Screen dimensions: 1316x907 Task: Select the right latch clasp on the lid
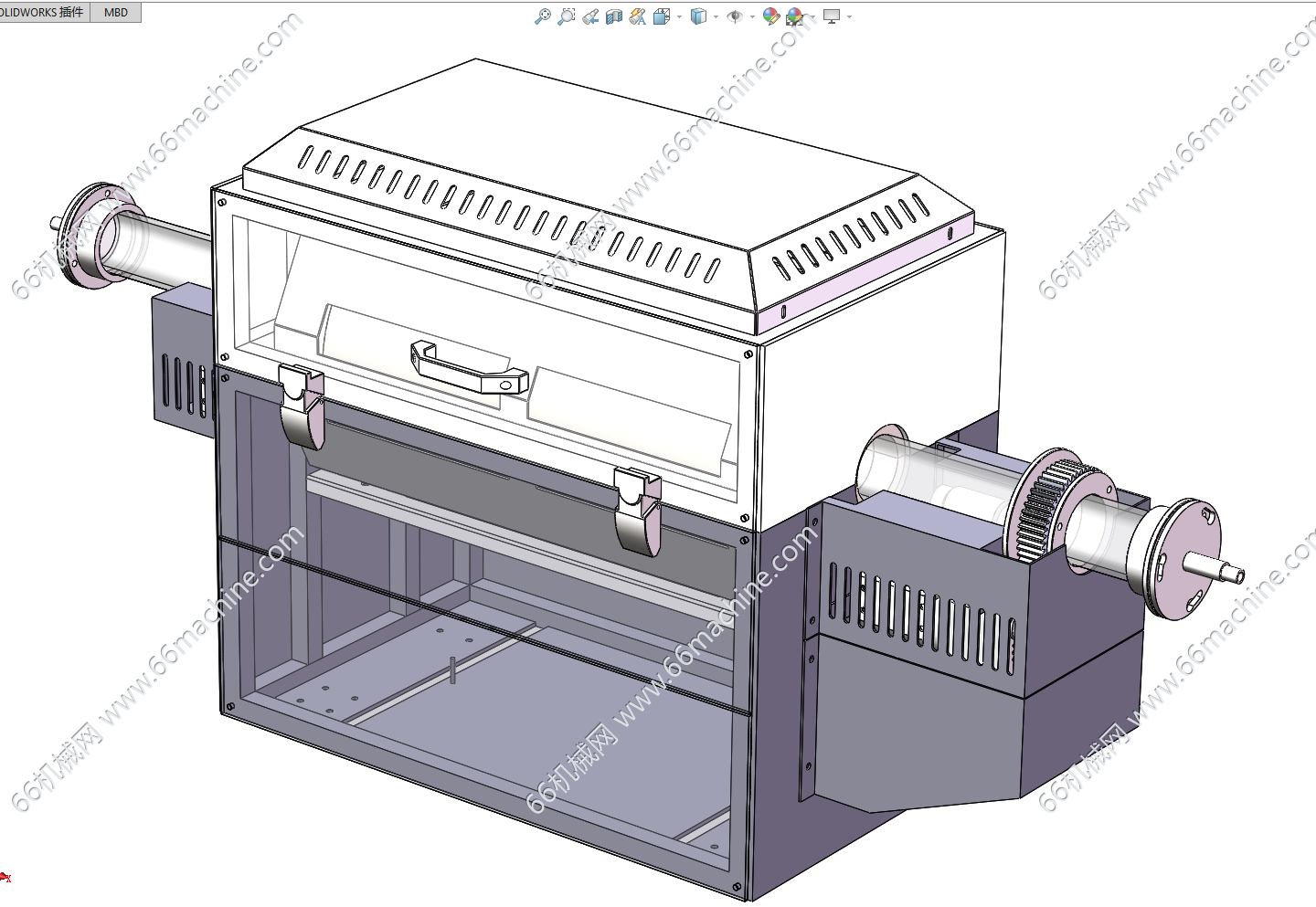click(x=637, y=512)
